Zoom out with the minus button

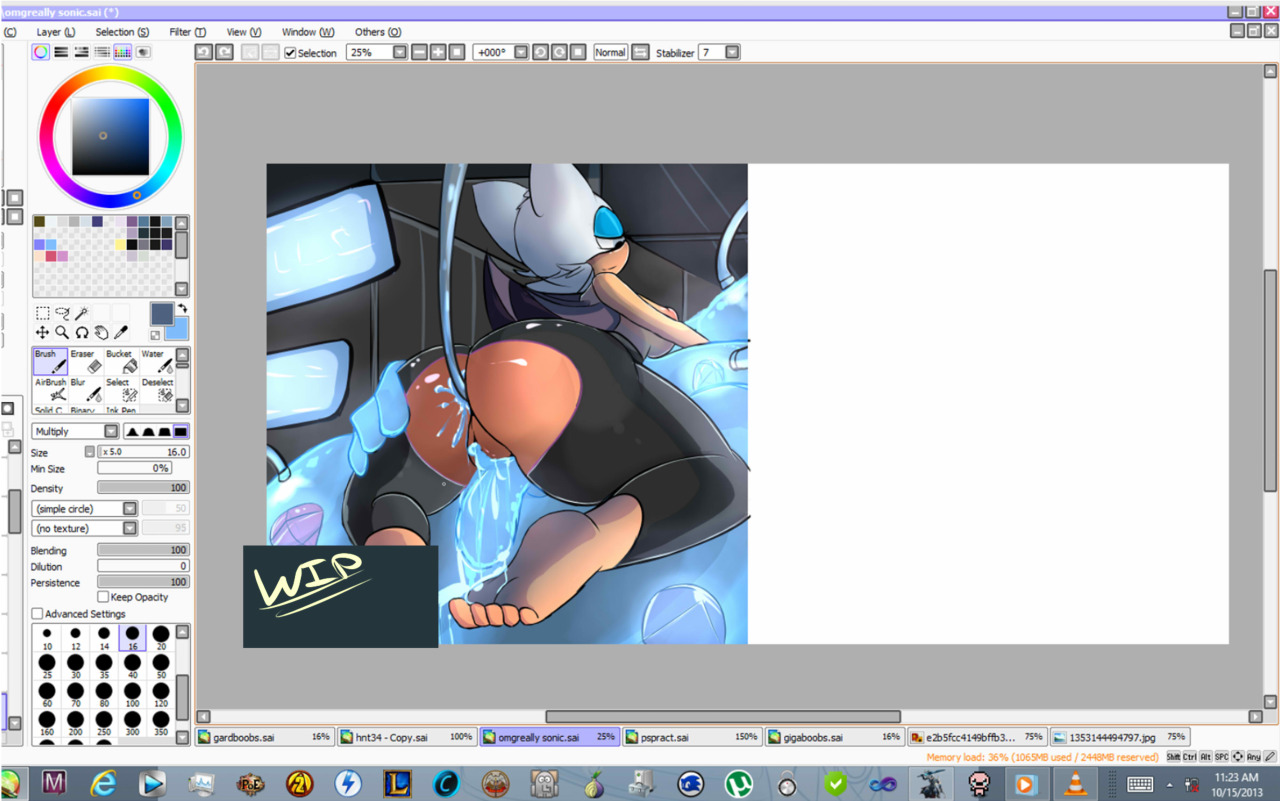click(x=419, y=52)
